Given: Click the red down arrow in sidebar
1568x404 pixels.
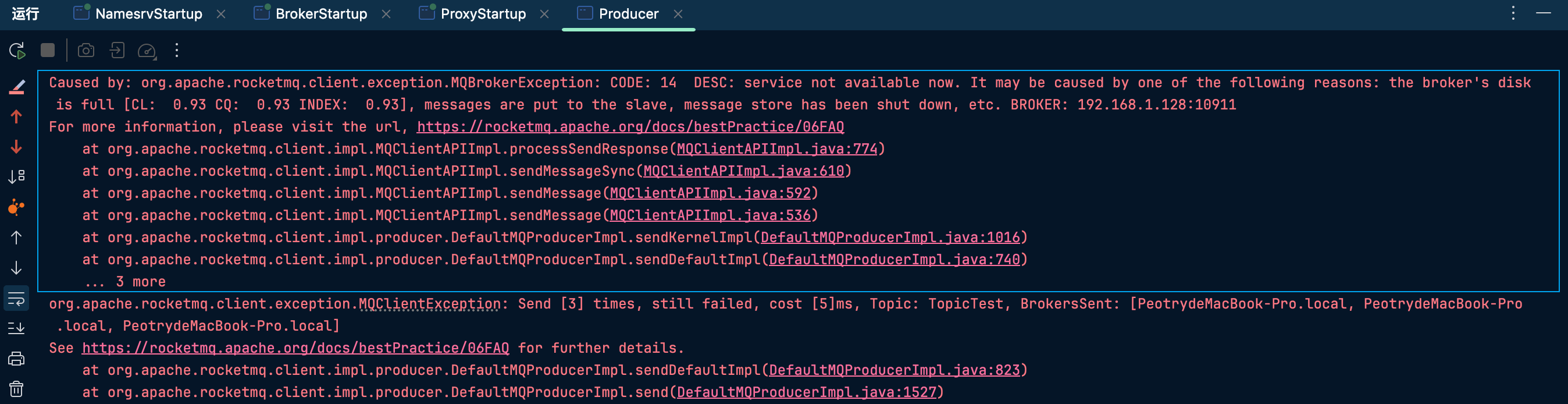Looking at the screenshot, I should pos(16,147).
